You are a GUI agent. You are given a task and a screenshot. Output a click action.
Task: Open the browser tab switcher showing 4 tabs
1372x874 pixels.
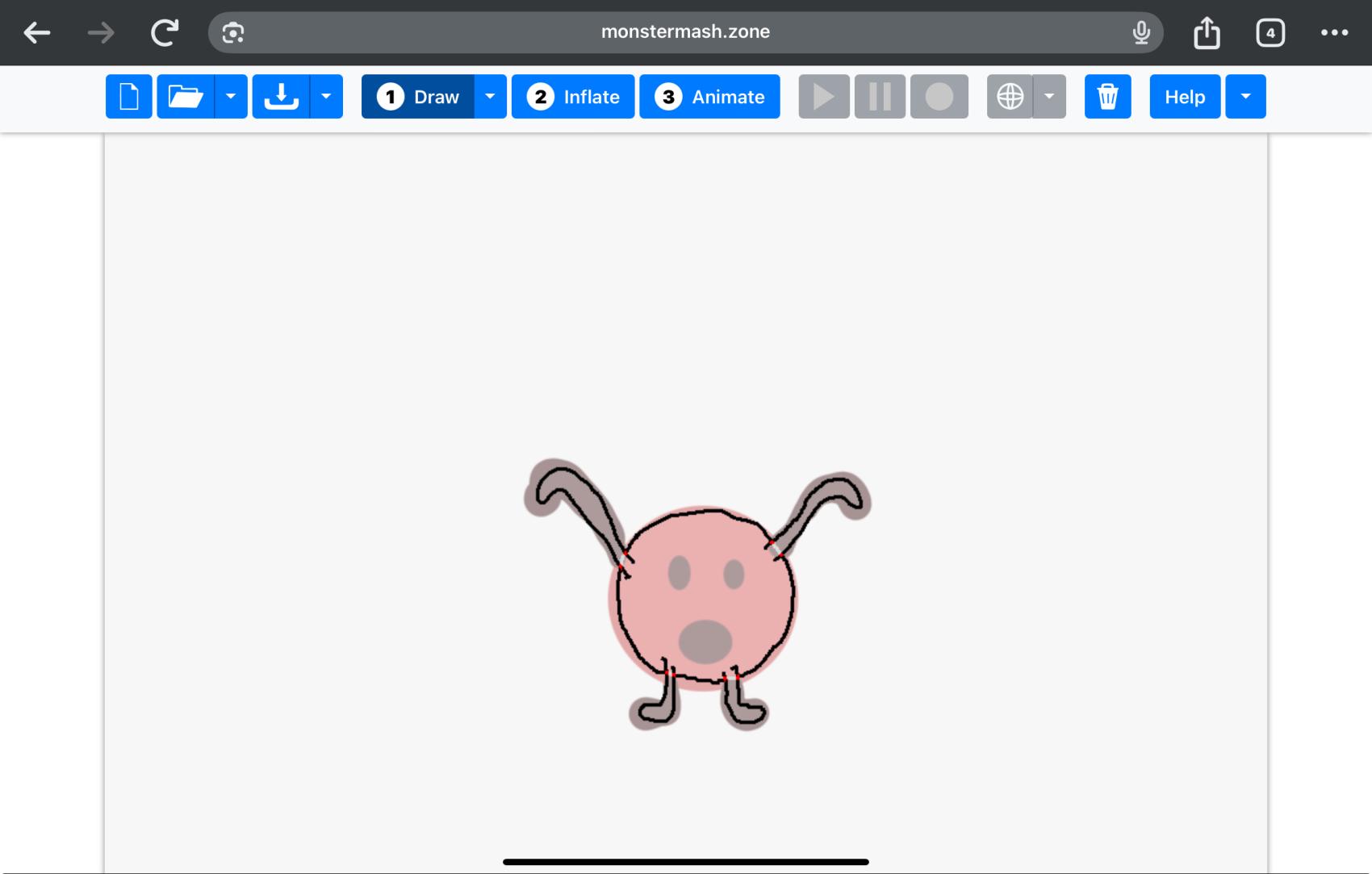[1270, 32]
